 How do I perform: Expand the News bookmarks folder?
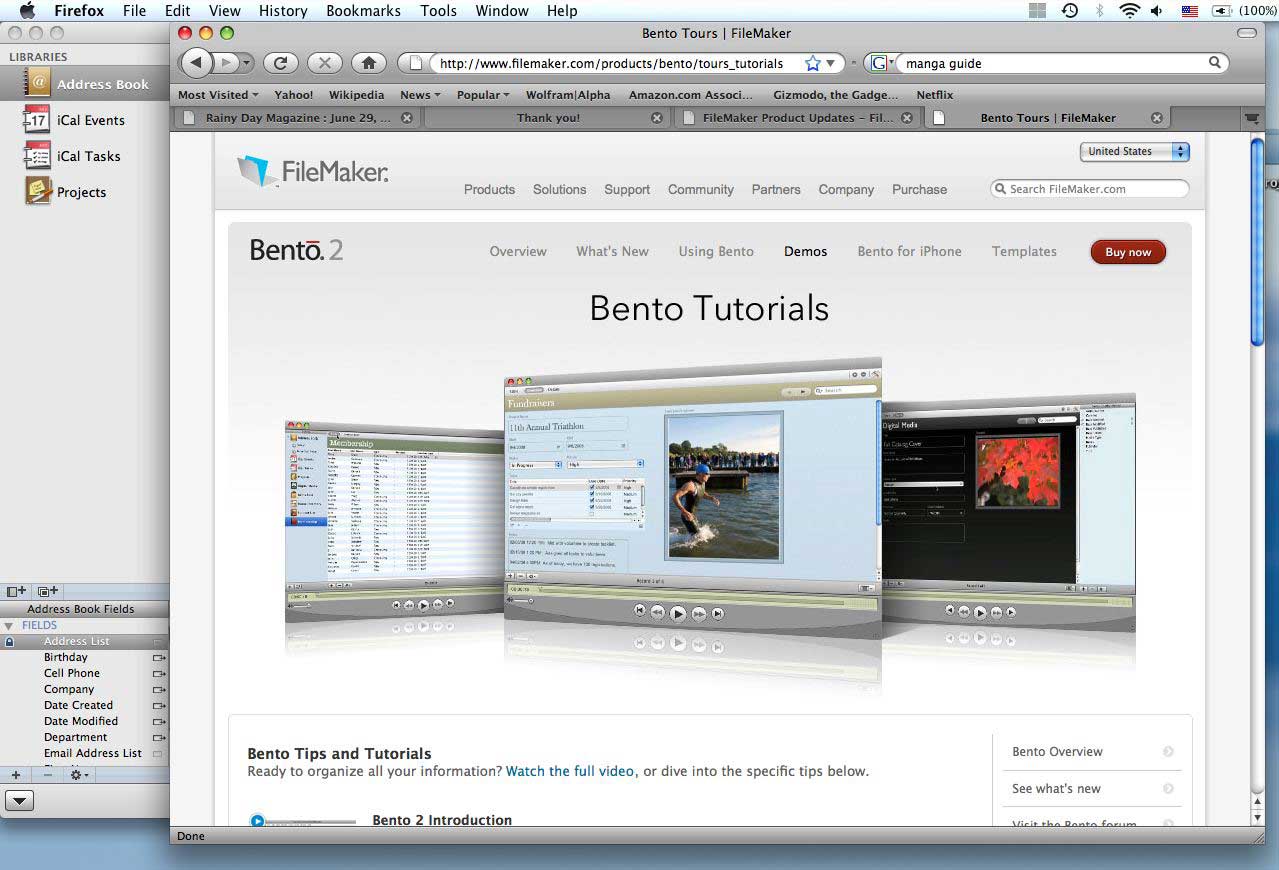tap(421, 95)
